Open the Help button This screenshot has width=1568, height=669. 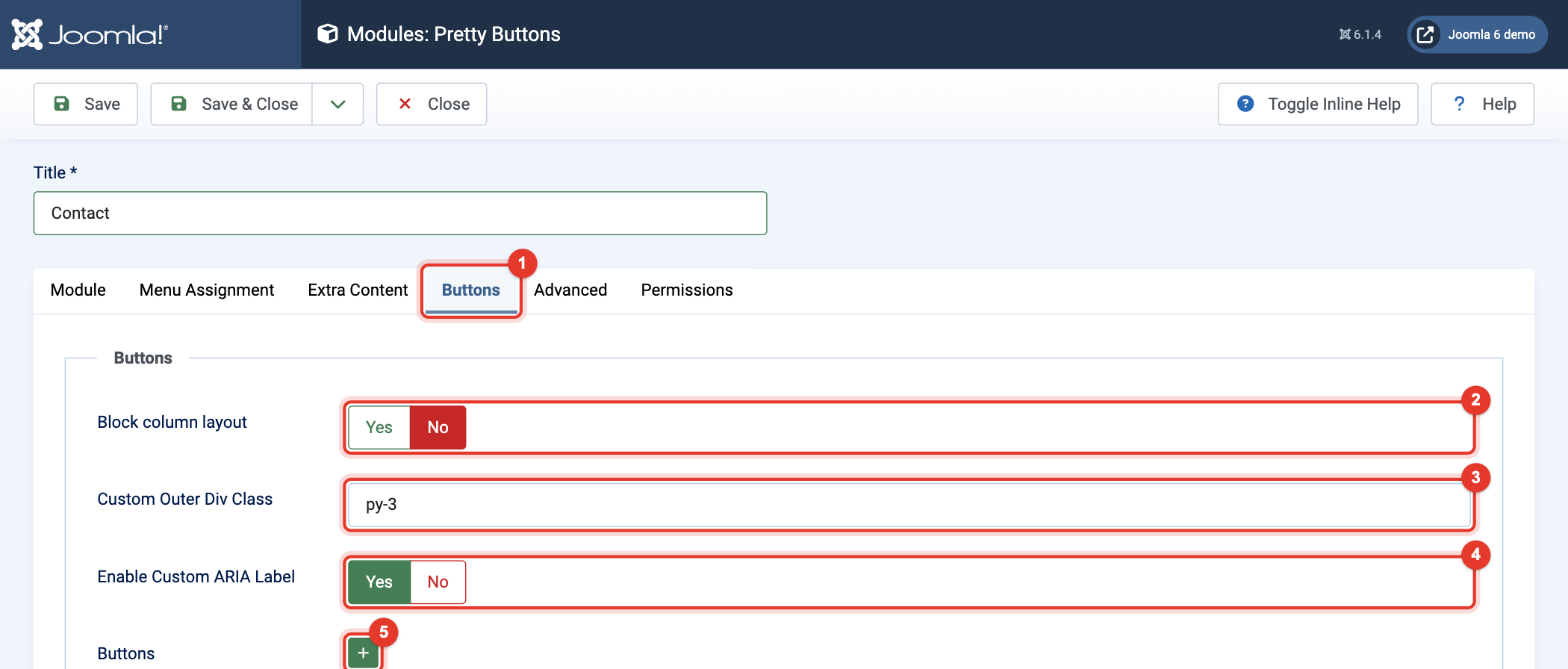click(x=1482, y=104)
